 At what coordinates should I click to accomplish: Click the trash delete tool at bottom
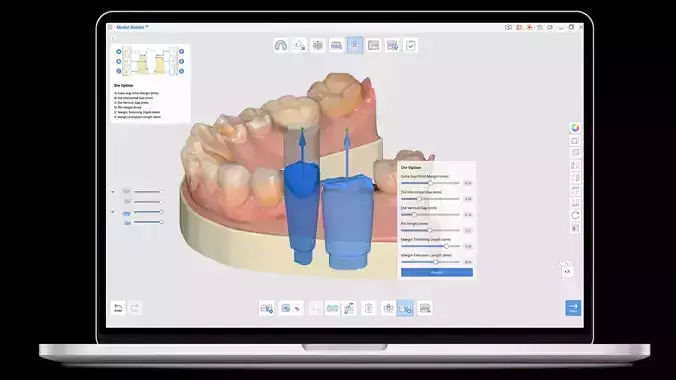pyautogui.click(x=368, y=308)
